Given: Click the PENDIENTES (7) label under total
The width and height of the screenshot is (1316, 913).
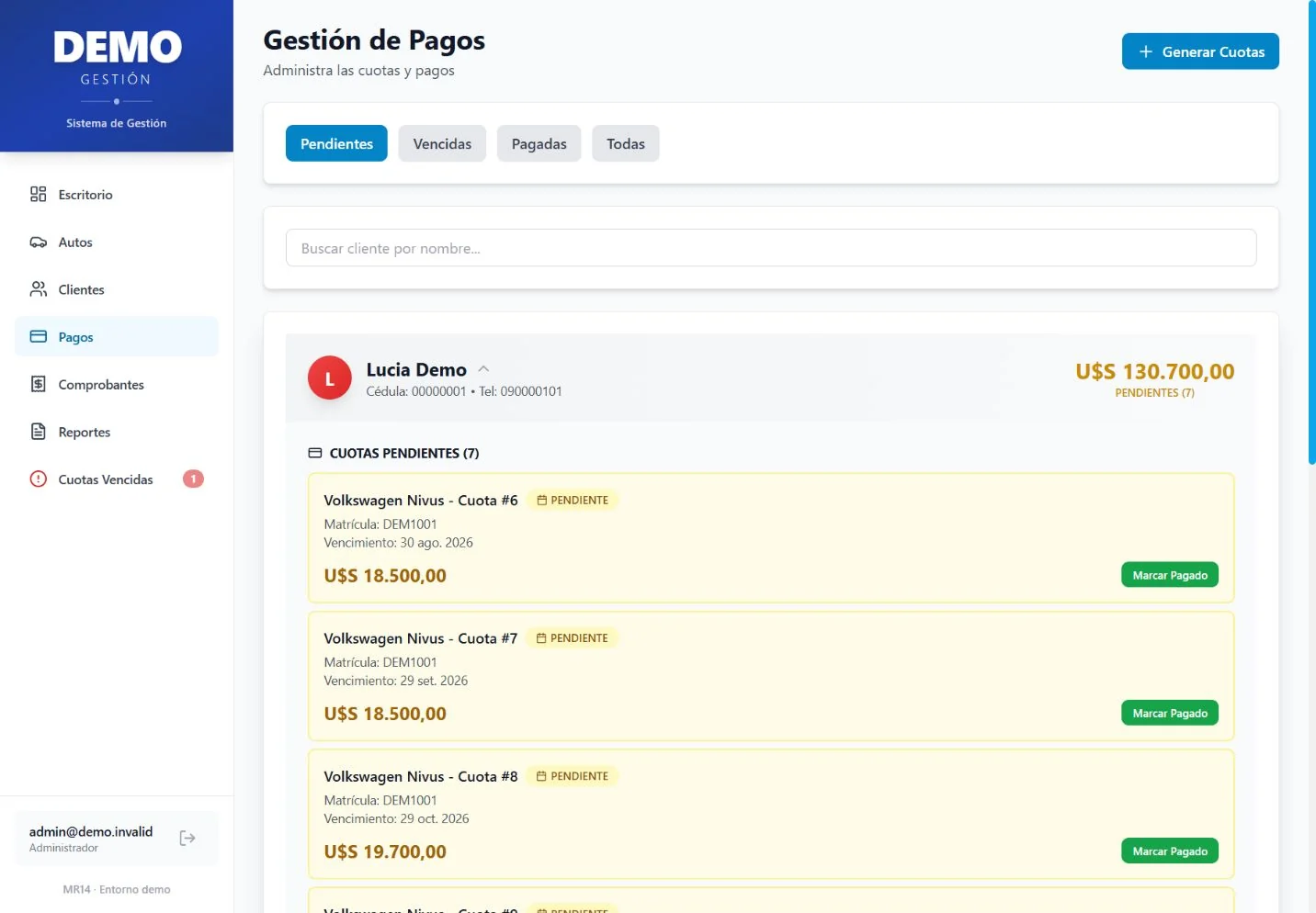Looking at the screenshot, I should [x=1155, y=393].
